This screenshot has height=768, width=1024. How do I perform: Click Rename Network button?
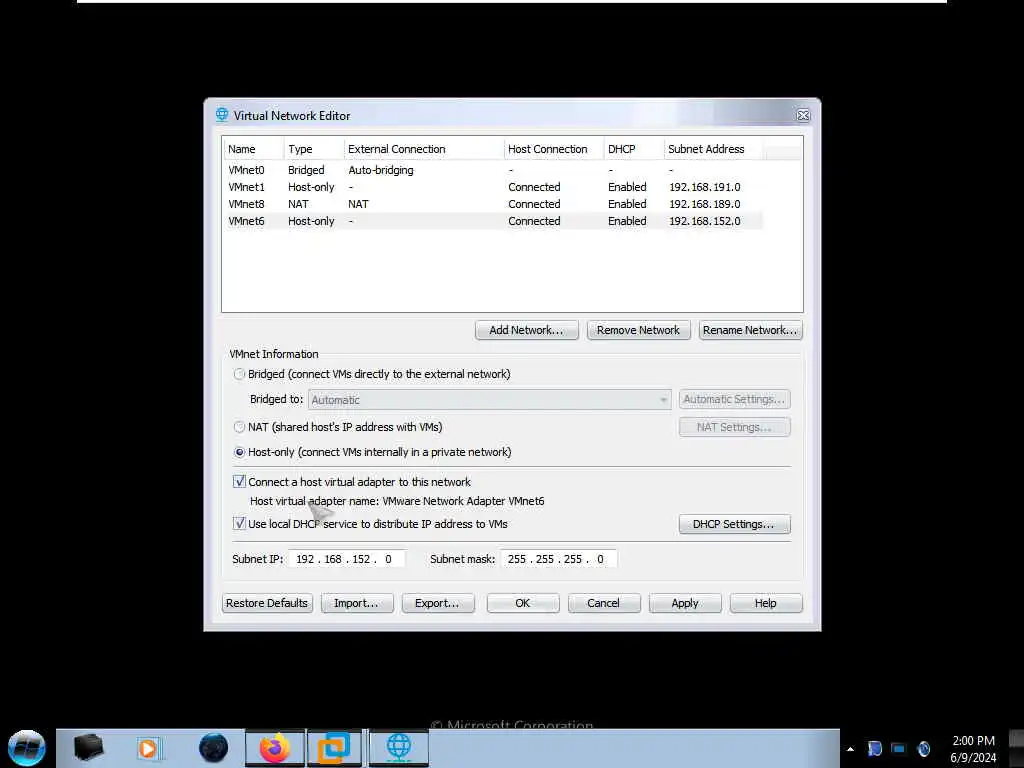(750, 330)
